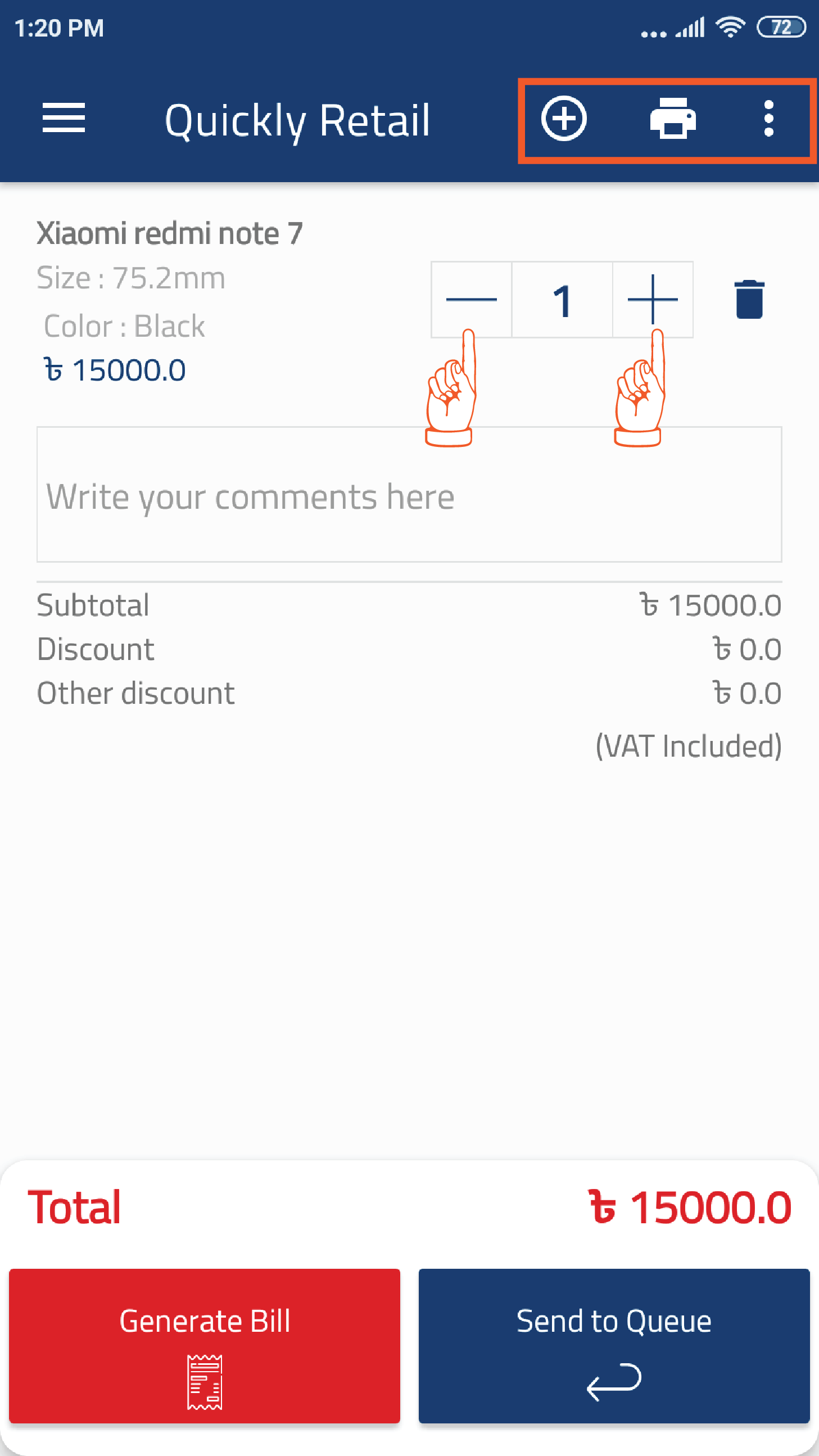Click the printer icon in toolbar
This screenshot has height=1456, width=819.
coord(673,118)
